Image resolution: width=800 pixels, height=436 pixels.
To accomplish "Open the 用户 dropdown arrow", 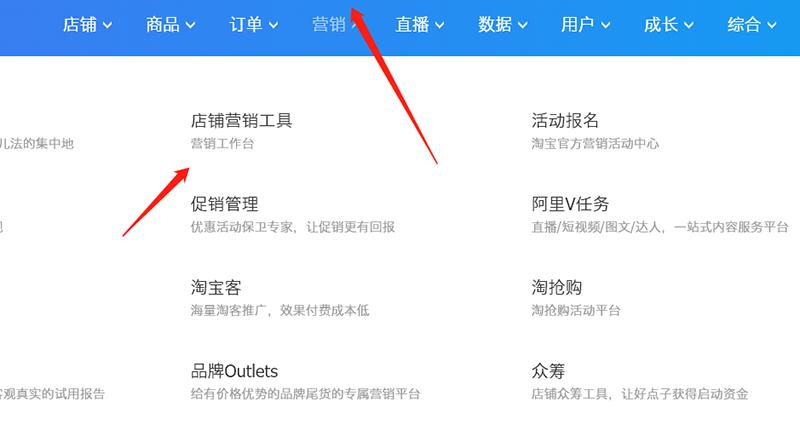I will point(606,25).
